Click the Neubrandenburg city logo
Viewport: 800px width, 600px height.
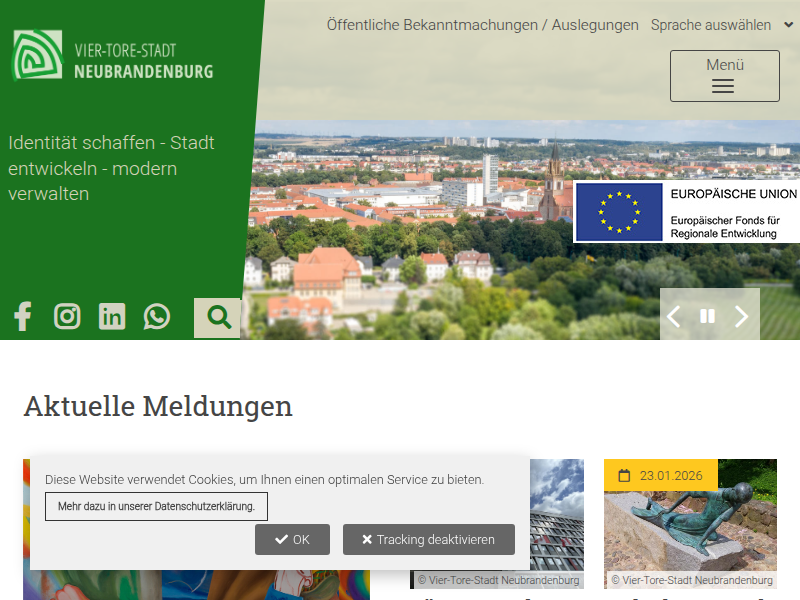coord(112,56)
